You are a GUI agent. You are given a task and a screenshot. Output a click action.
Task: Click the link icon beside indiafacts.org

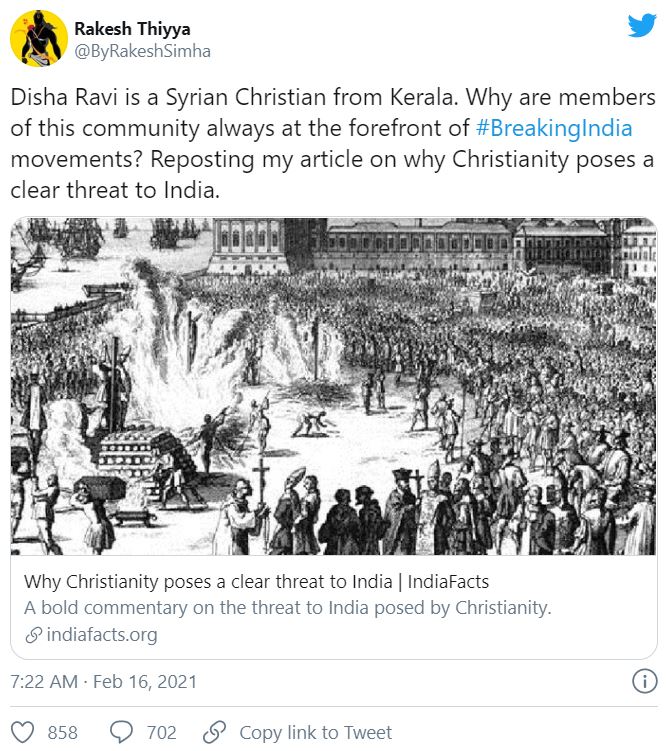point(32,635)
